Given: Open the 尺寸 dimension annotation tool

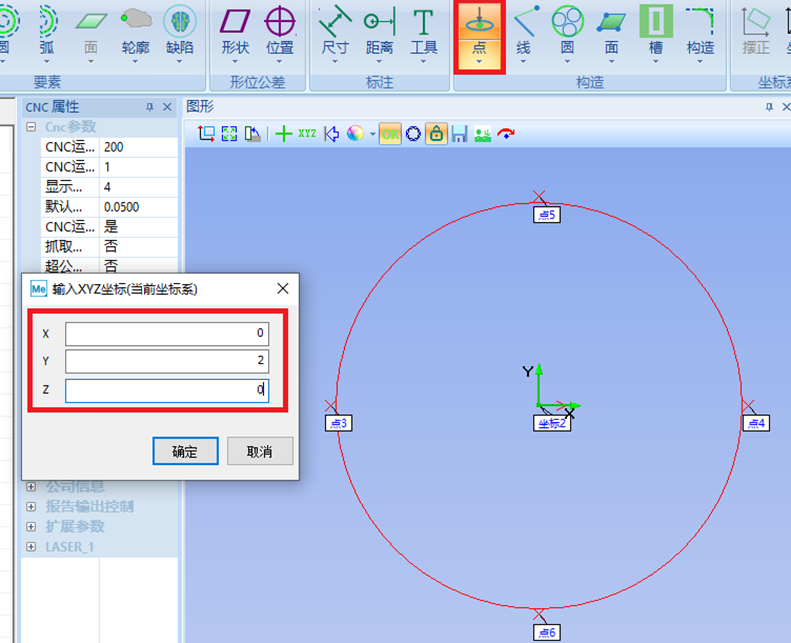Looking at the screenshot, I should [x=335, y=28].
